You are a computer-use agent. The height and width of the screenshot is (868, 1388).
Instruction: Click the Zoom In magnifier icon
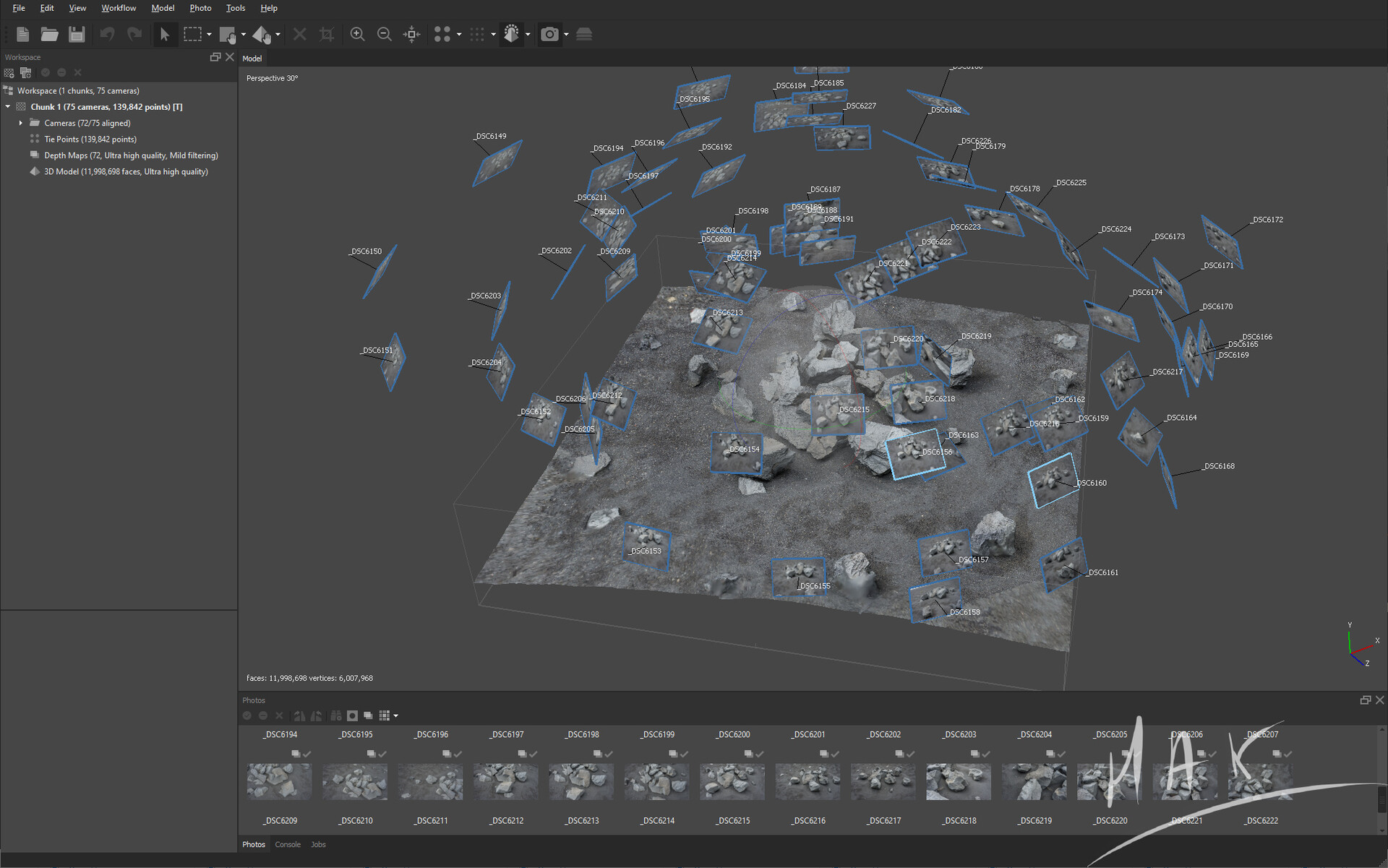pos(357,34)
